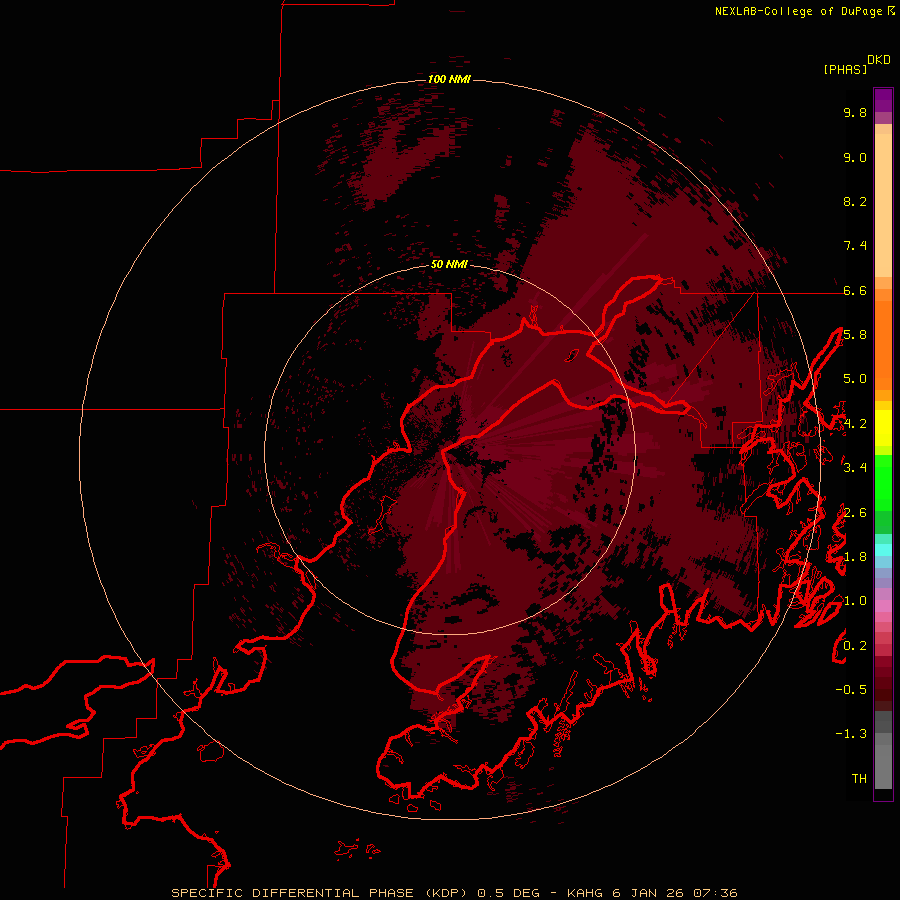Click the [PHAS] units label

coord(845,70)
